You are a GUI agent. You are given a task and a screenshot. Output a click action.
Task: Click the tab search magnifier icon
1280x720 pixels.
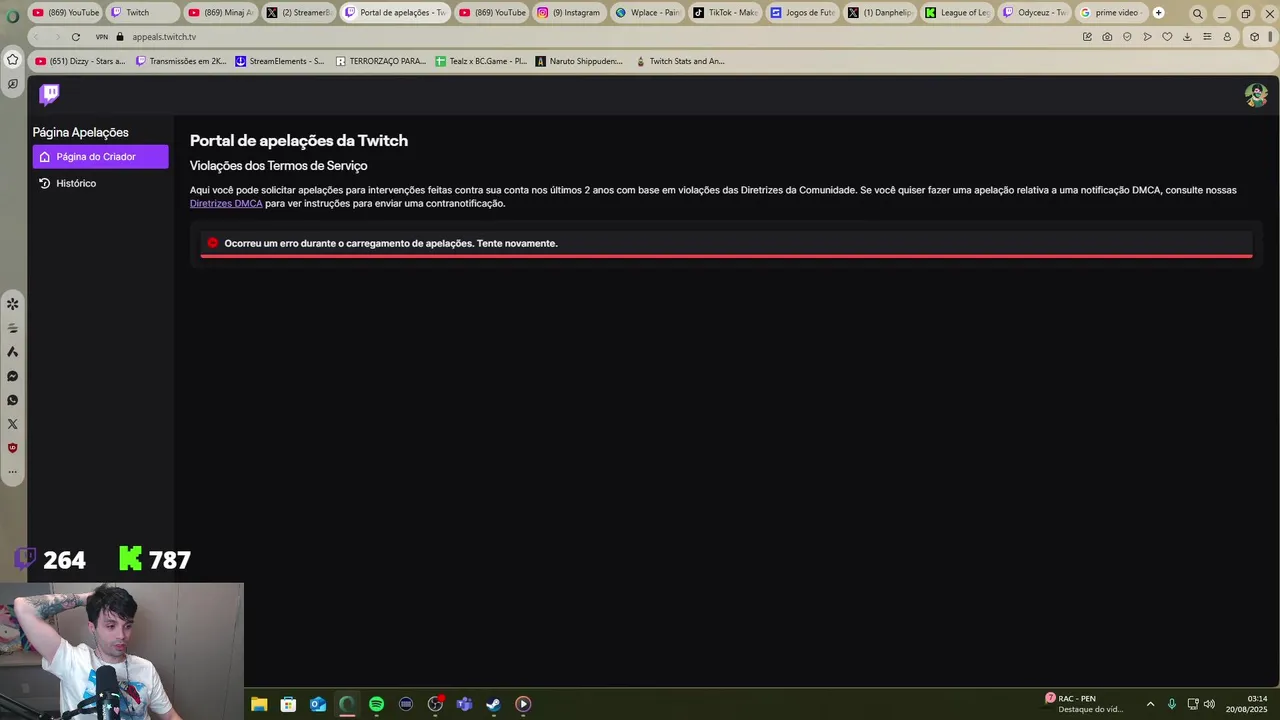[1197, 13]
